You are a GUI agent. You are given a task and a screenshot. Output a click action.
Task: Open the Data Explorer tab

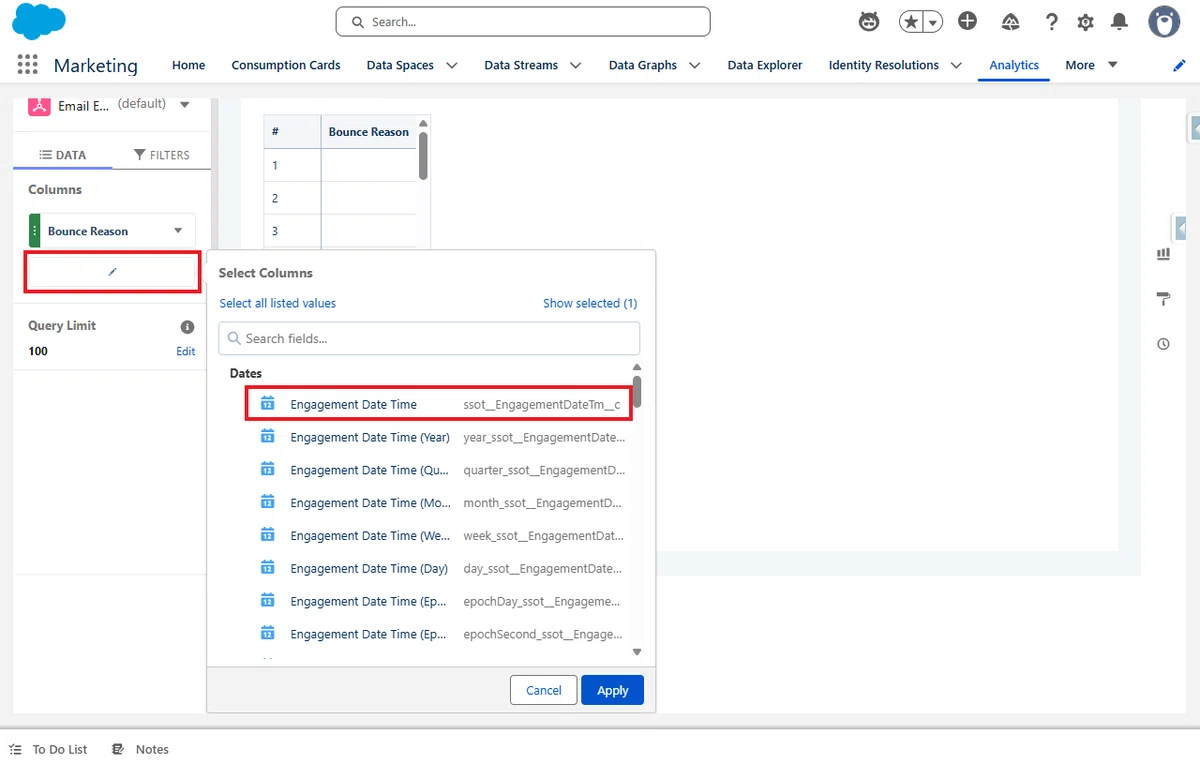765,65
